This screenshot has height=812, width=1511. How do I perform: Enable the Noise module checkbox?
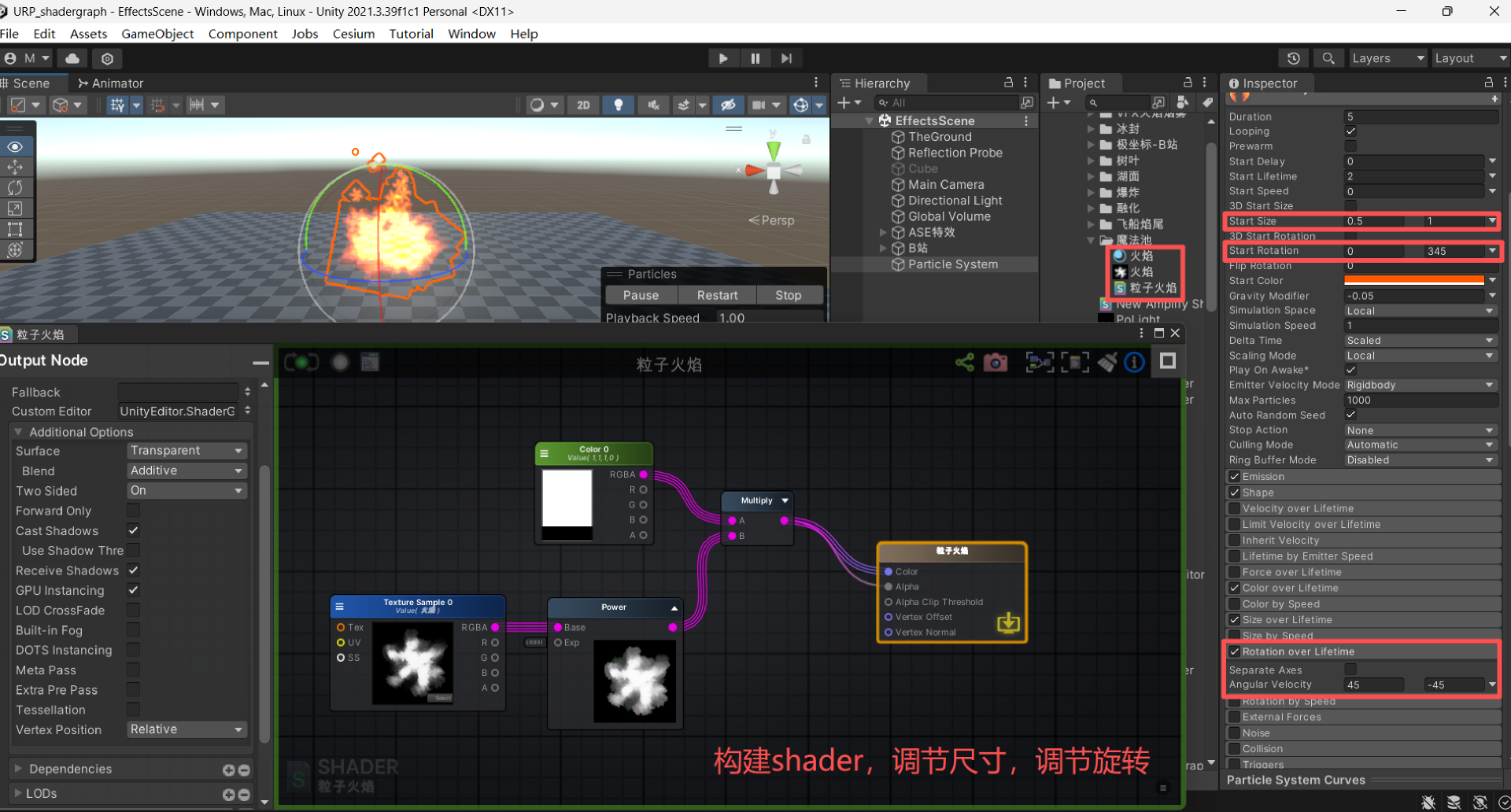pos(1234,733)
